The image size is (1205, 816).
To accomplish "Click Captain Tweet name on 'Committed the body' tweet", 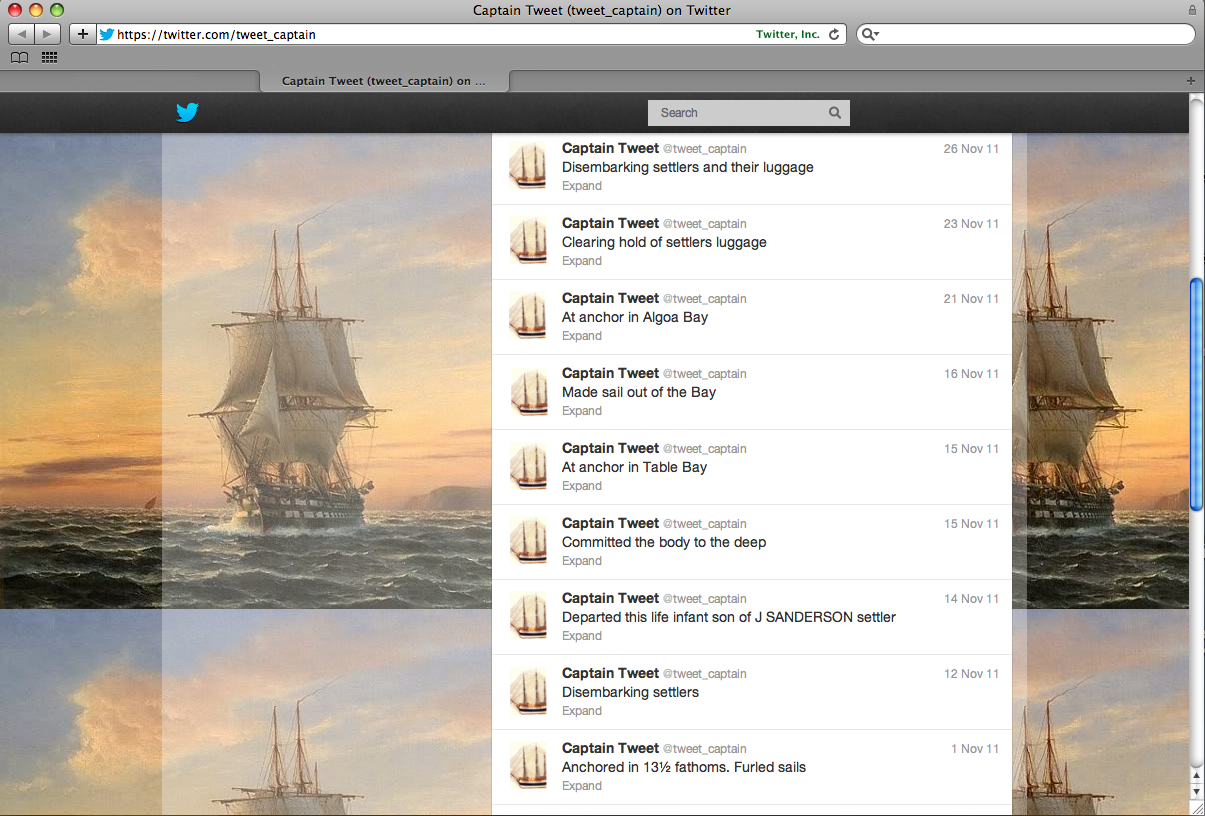I will tap(610, 523).
